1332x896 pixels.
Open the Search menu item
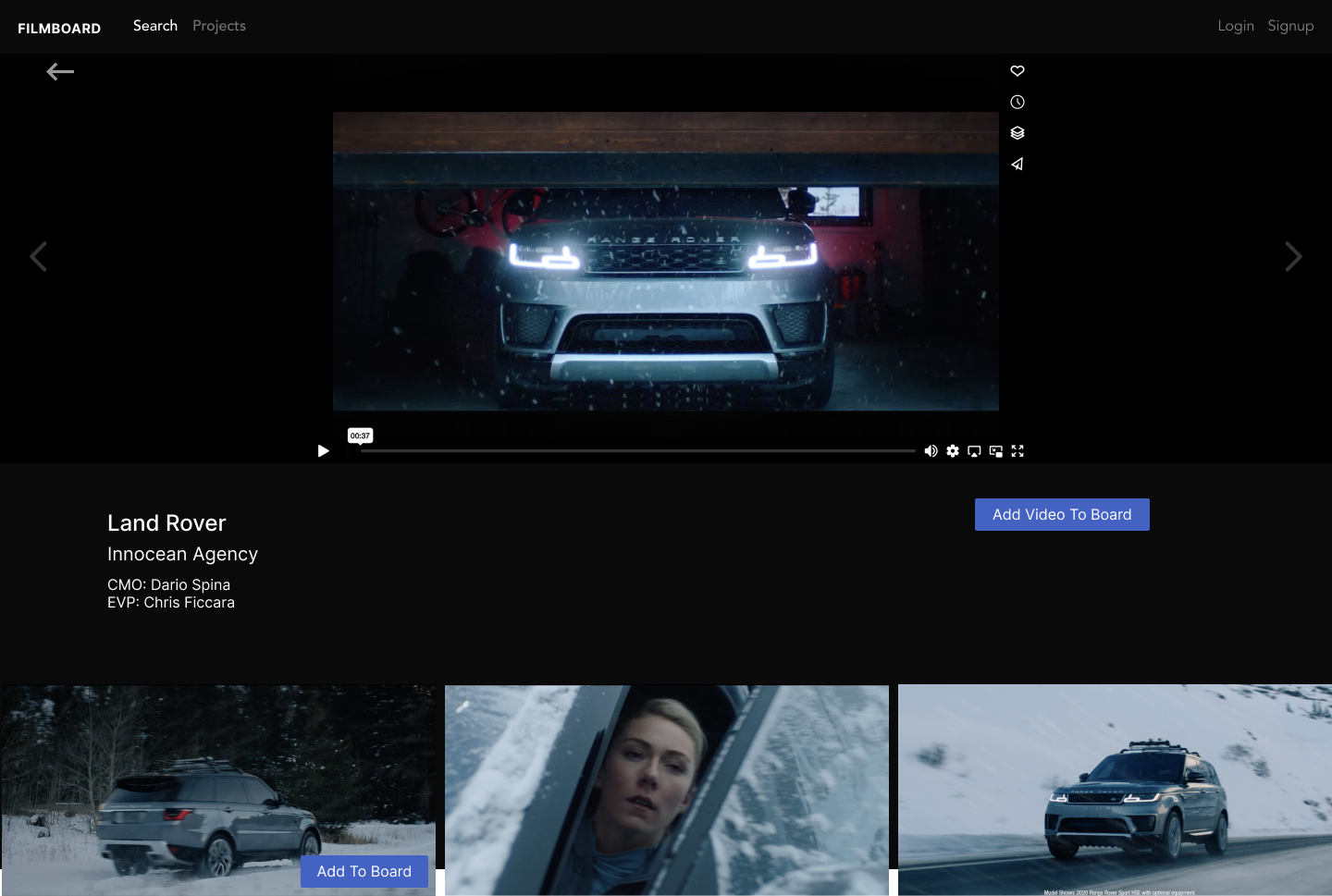point(155,26)
